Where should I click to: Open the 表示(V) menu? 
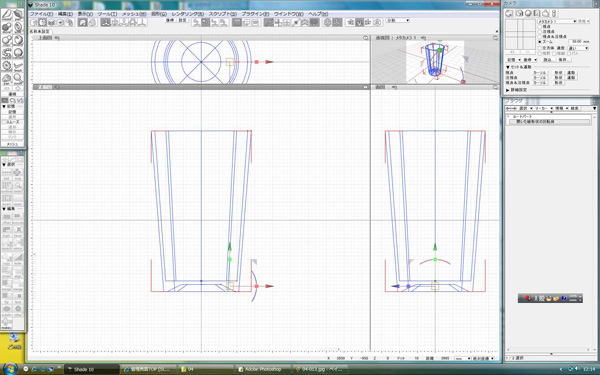[85, 14]
